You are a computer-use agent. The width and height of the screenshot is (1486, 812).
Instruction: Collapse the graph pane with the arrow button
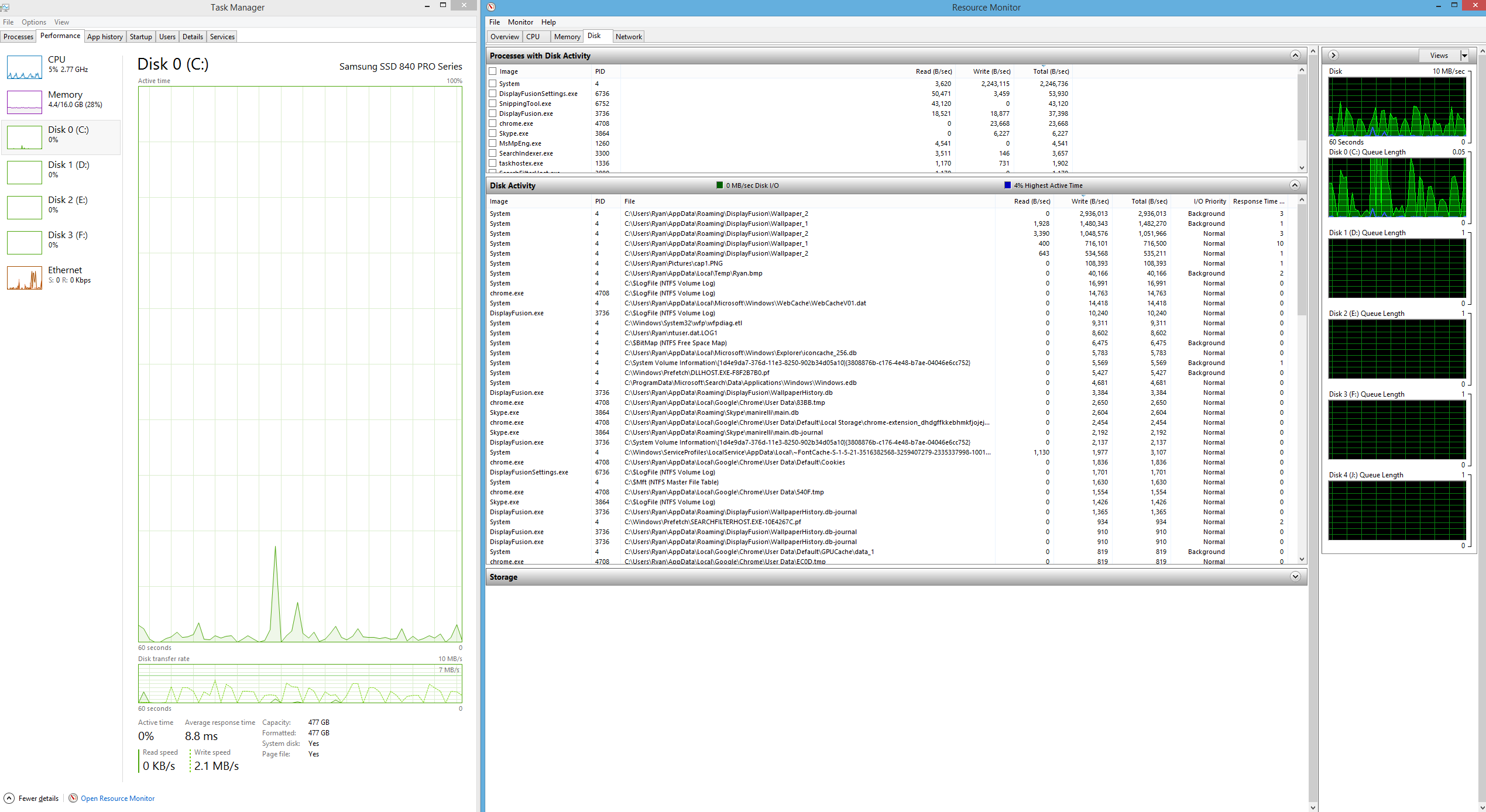tap(1333, 56)
